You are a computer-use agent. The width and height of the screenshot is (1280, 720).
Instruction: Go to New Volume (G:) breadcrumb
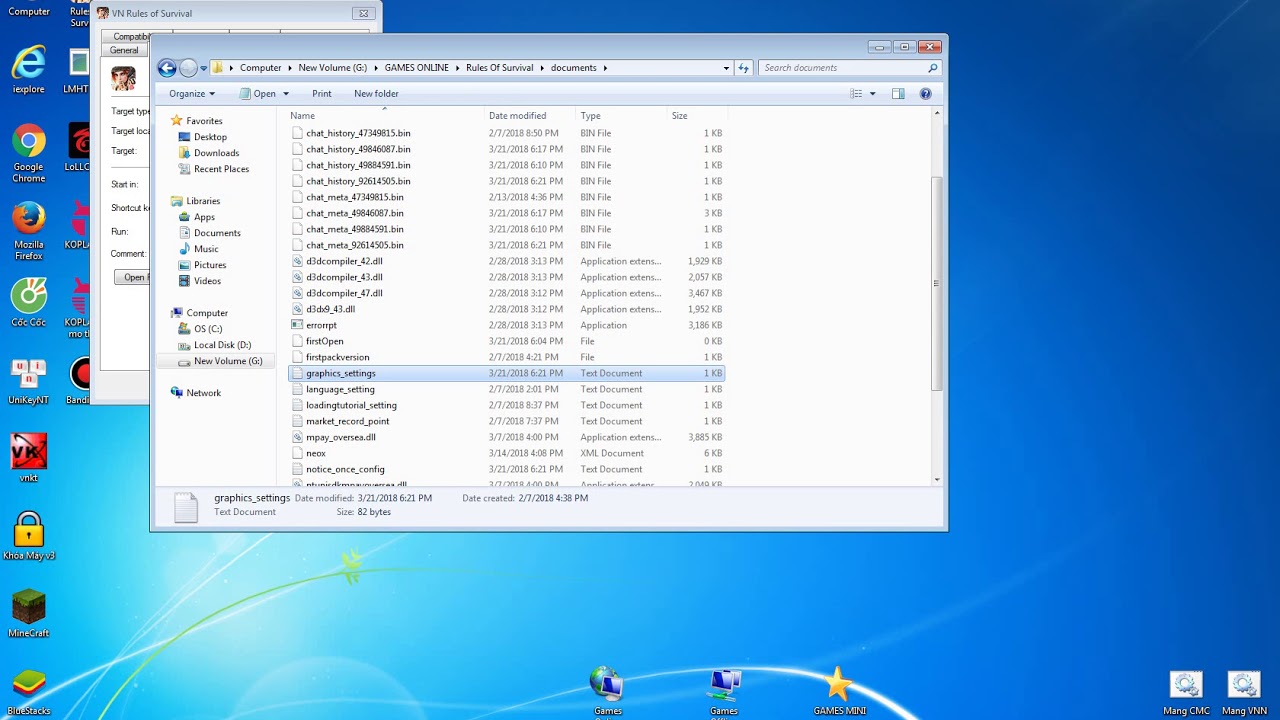(332, 68)
